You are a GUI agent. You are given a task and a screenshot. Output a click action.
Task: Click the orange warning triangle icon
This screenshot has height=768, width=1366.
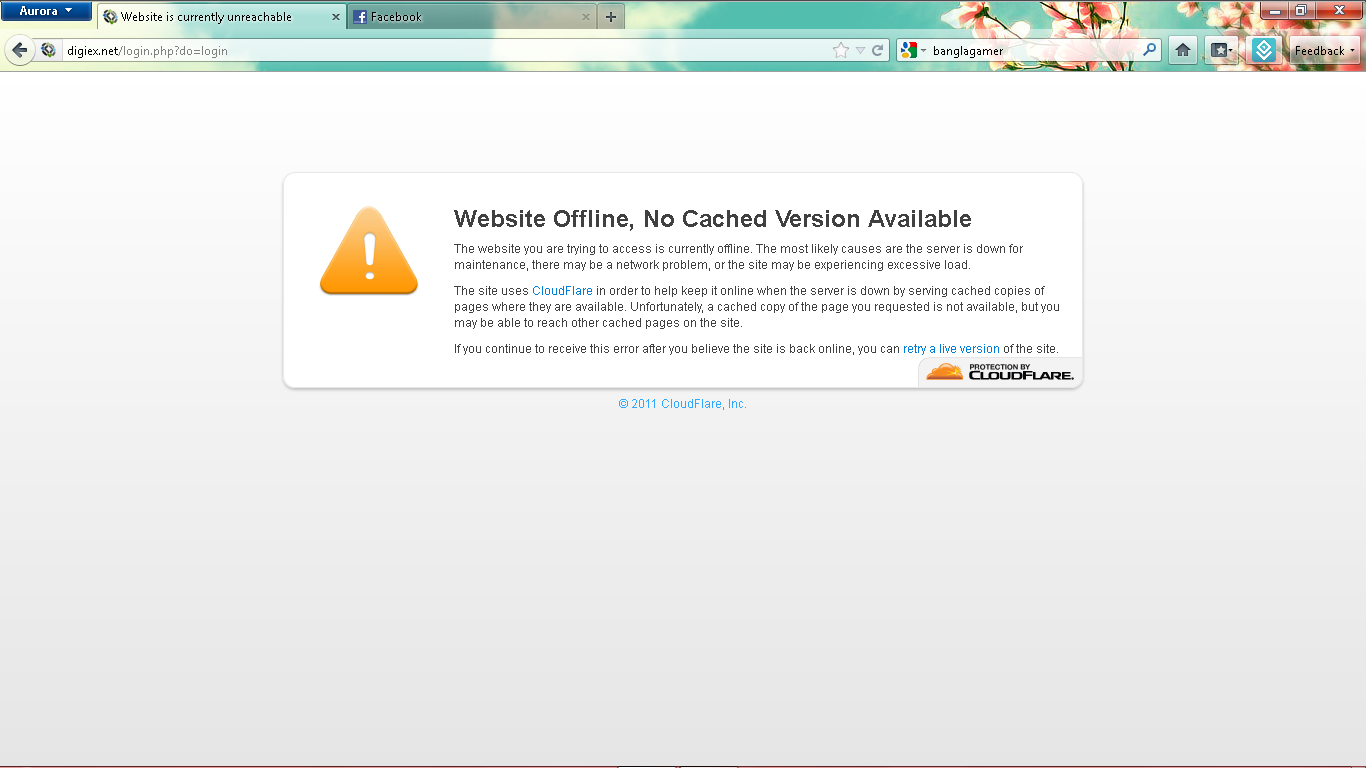(x=369, y=251)
